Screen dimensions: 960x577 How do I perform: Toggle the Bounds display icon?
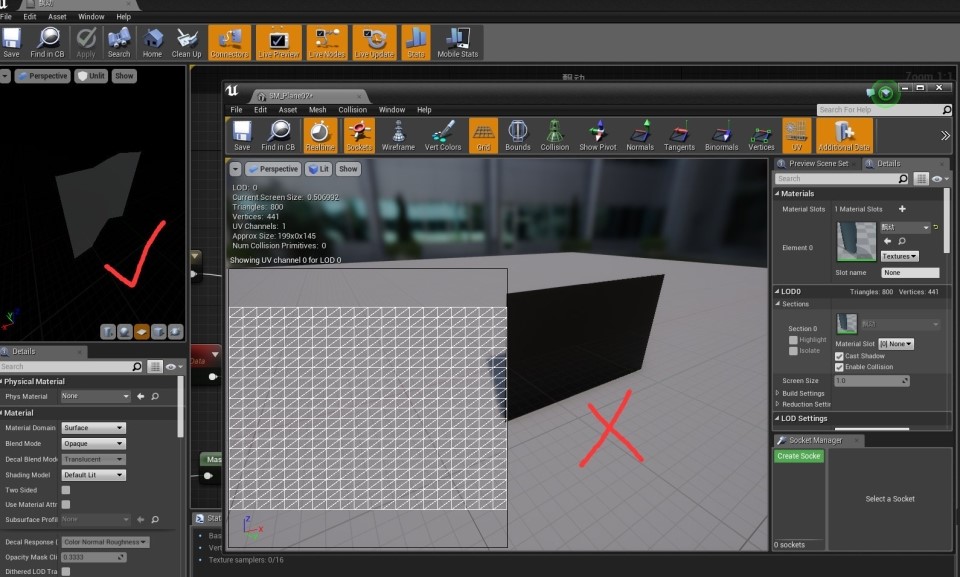517,135
